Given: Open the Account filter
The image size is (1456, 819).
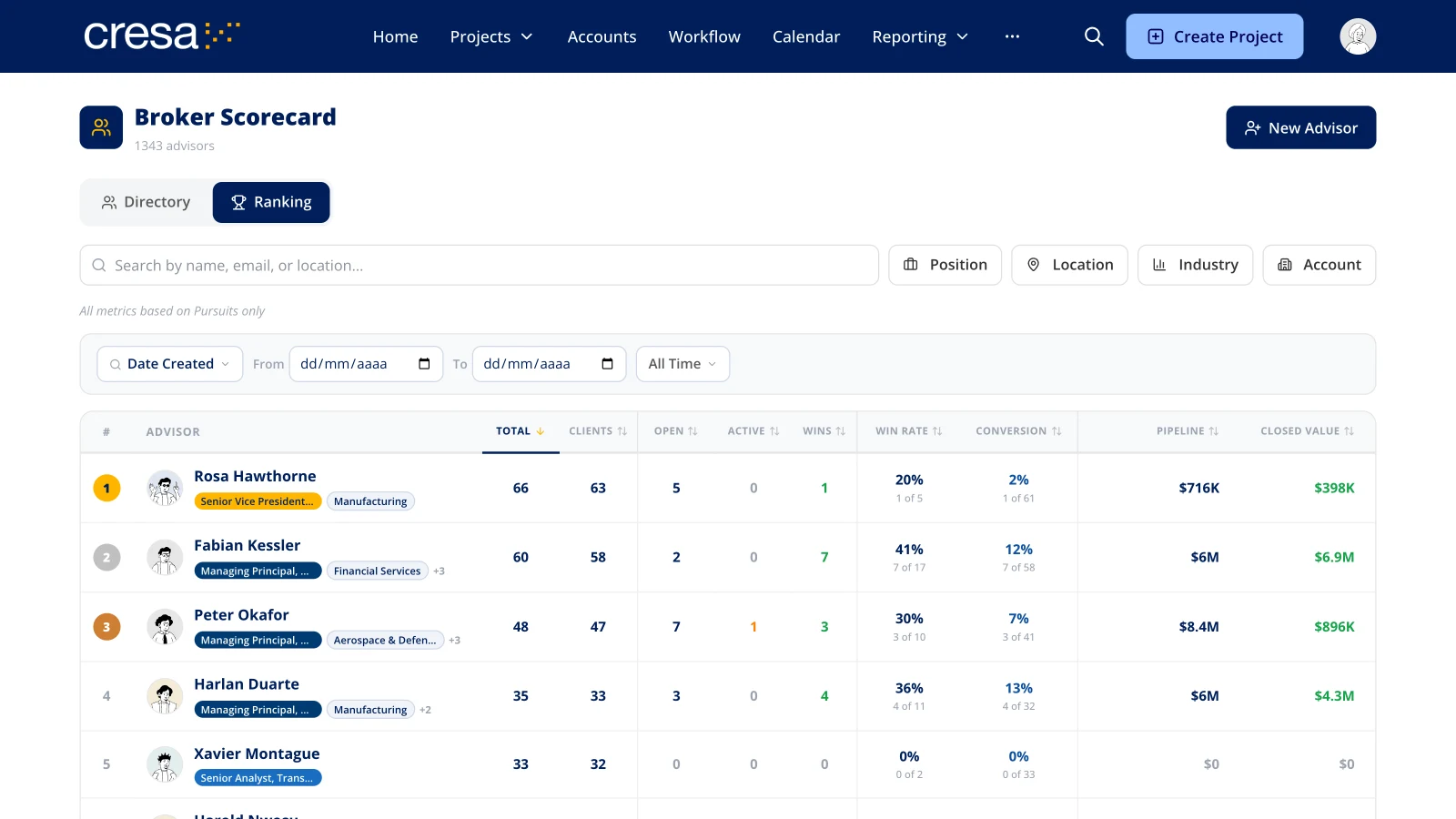Looking at the screenshot, I should tap(1319, 265).
